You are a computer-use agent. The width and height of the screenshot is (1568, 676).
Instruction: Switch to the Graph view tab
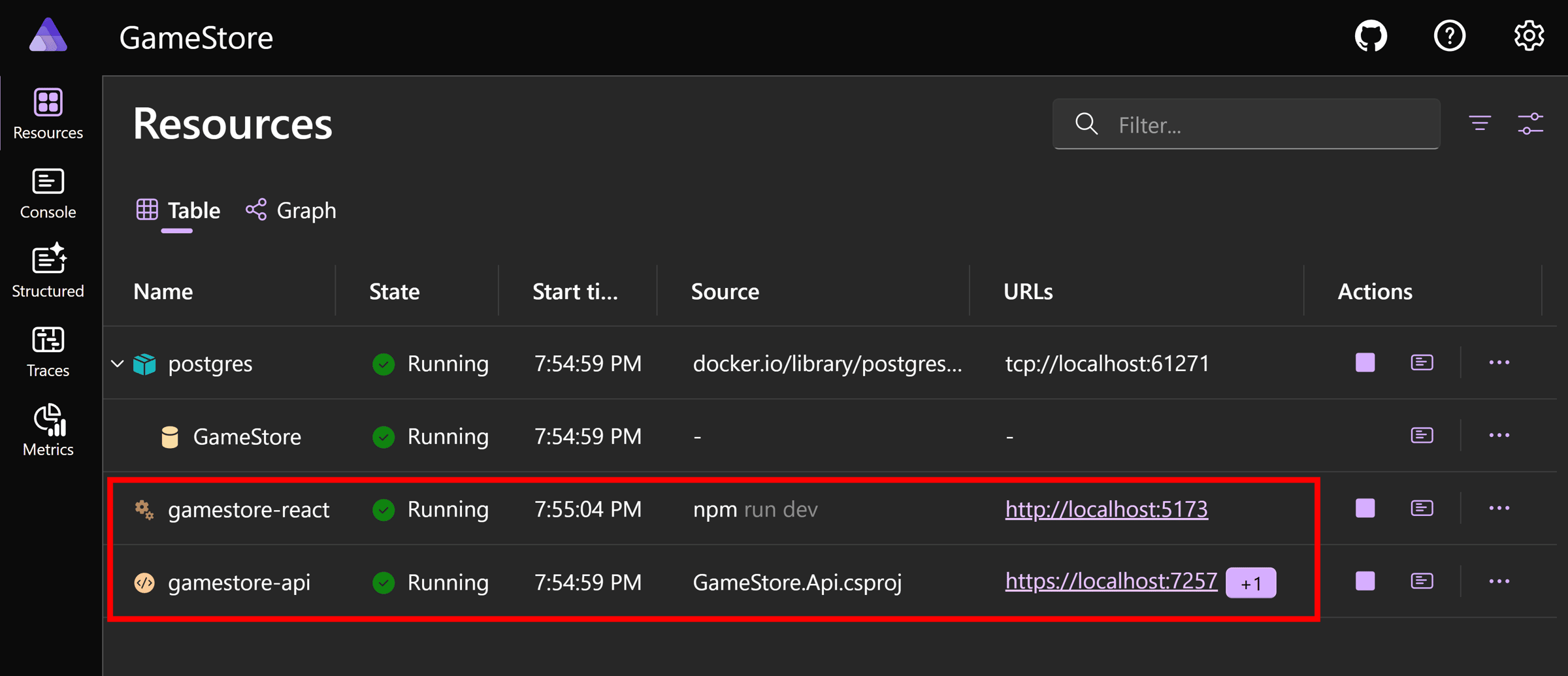[x=291, y=210]
